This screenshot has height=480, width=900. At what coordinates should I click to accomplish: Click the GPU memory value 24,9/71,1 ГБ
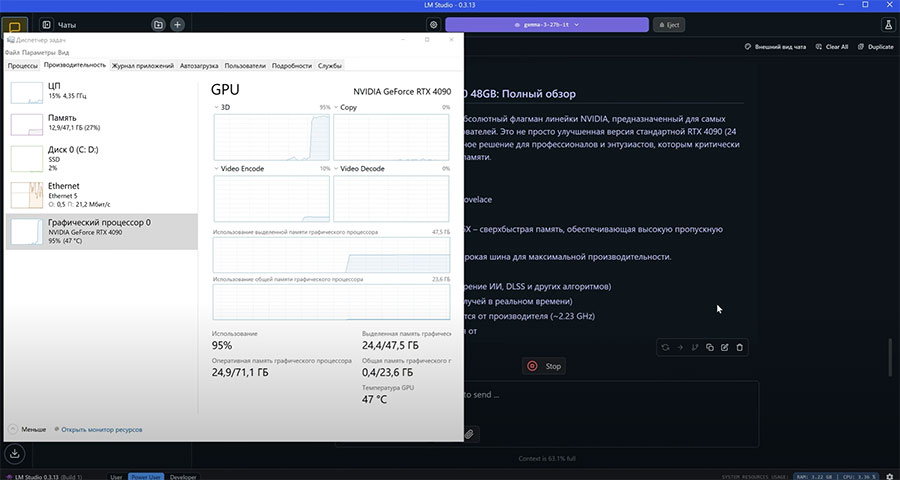click(240, 372)
